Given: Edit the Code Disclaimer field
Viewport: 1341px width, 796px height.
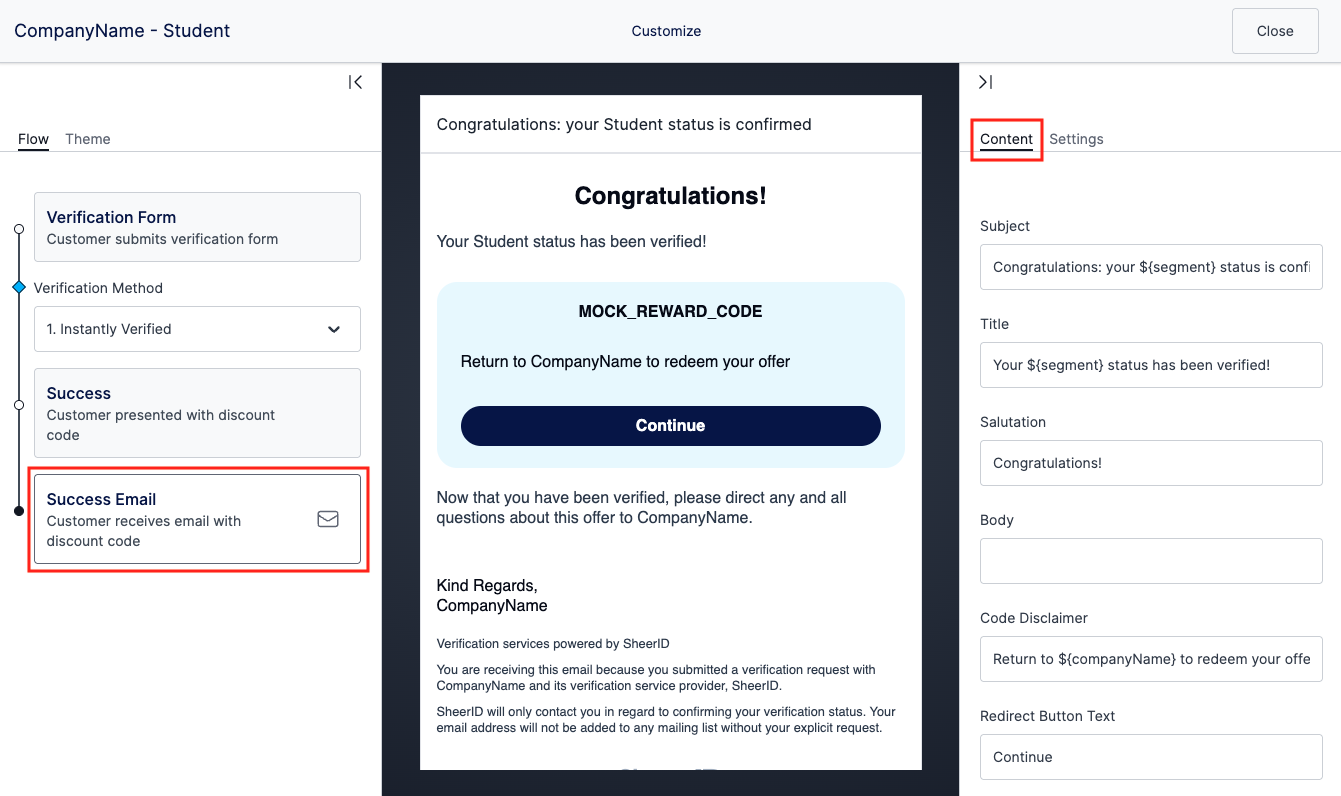Looking at the screenshot, I should pos(1151,659).
